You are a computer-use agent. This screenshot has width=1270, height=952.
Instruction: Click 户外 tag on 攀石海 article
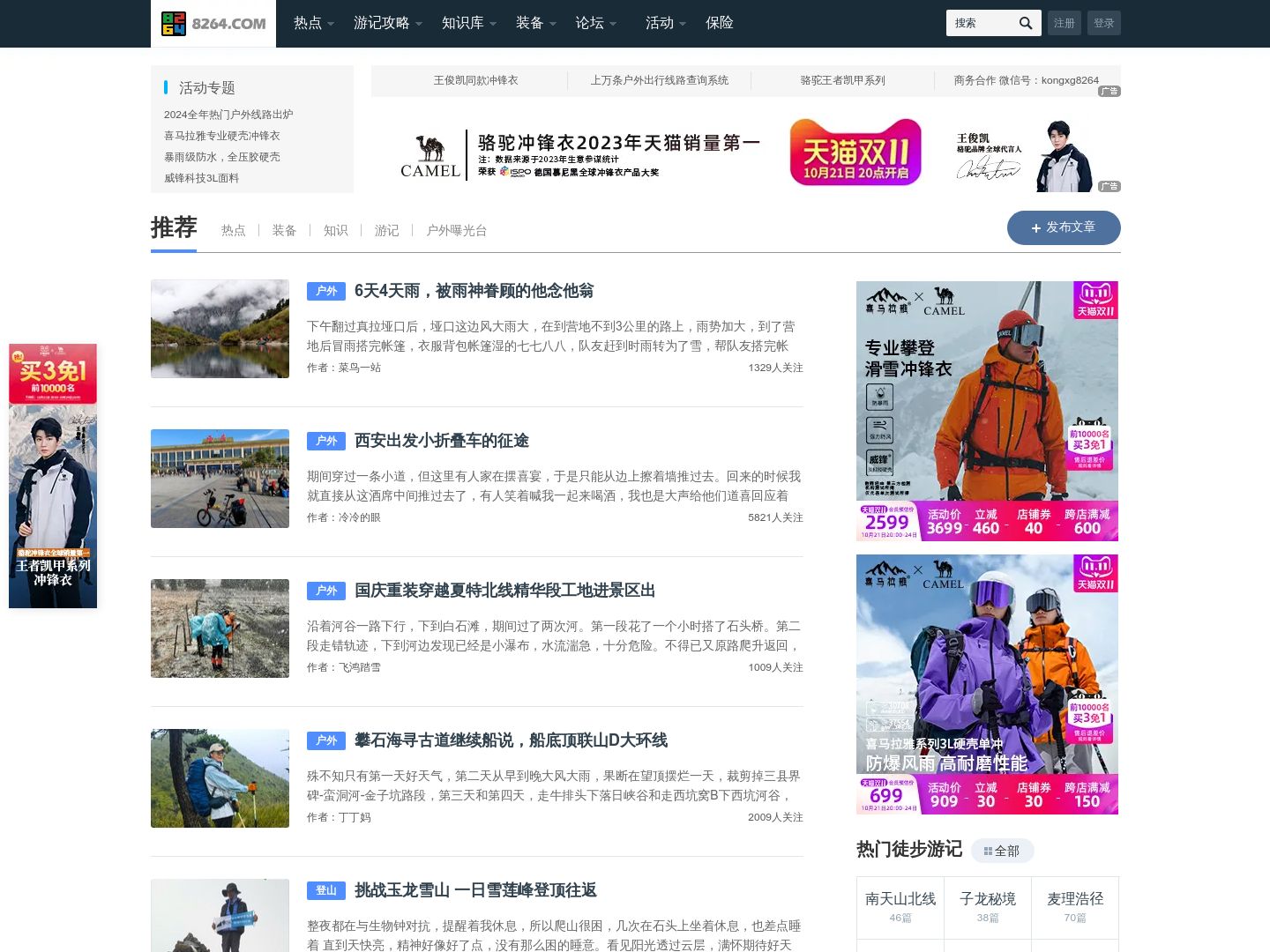[326, 740]
